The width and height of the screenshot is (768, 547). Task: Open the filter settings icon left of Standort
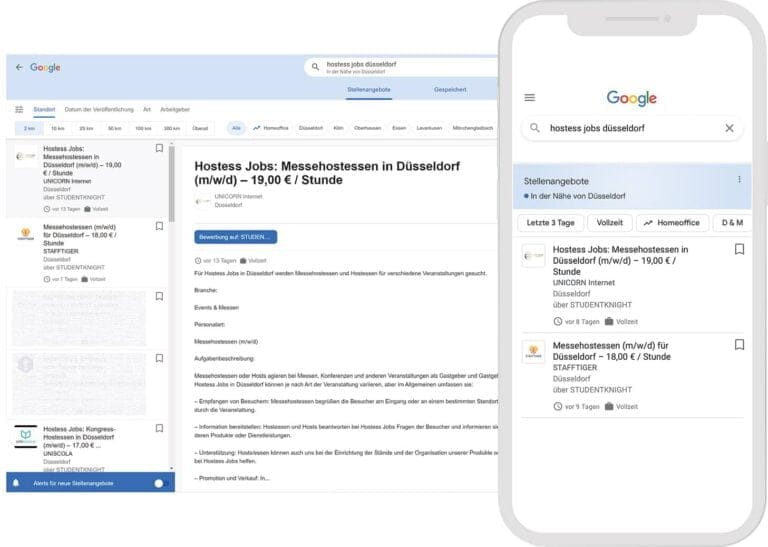[x=19, y=109]
